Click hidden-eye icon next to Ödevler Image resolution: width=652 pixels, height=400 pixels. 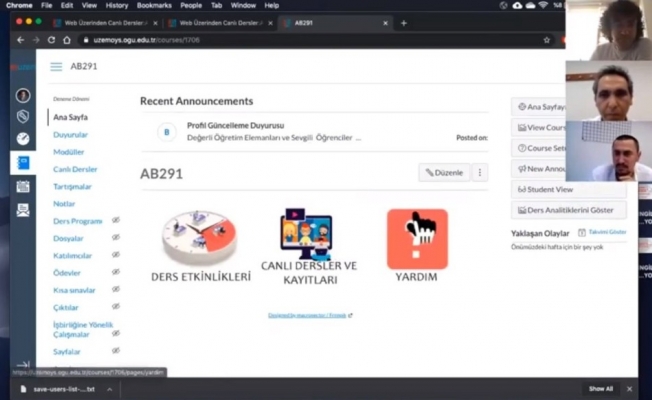tap(116, 272)
